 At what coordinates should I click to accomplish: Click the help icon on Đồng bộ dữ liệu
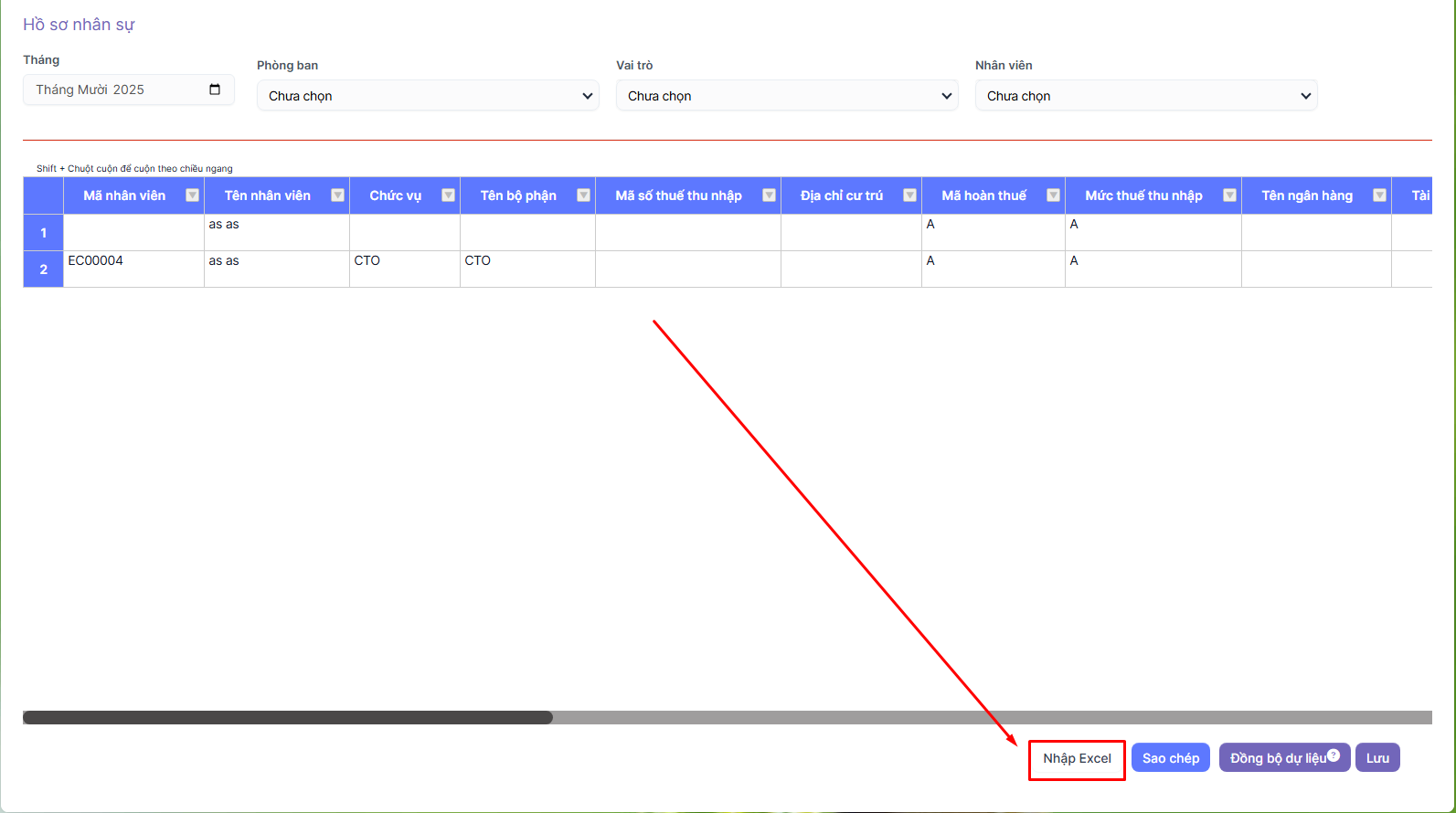[1334, 755]
